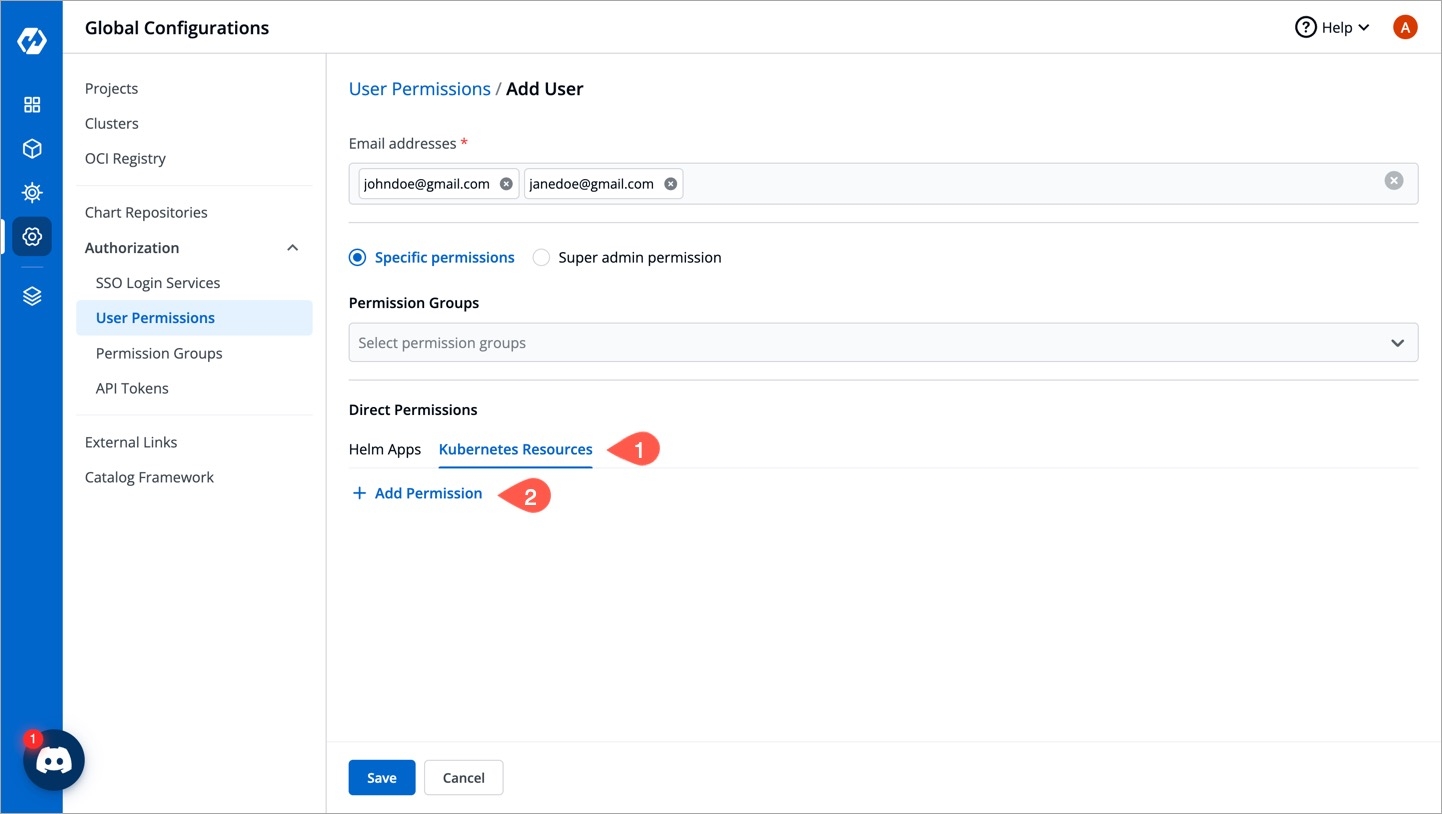1442x814 pixels.
Task: Open Global Configurations gear icon
Action: coord(32,237)
